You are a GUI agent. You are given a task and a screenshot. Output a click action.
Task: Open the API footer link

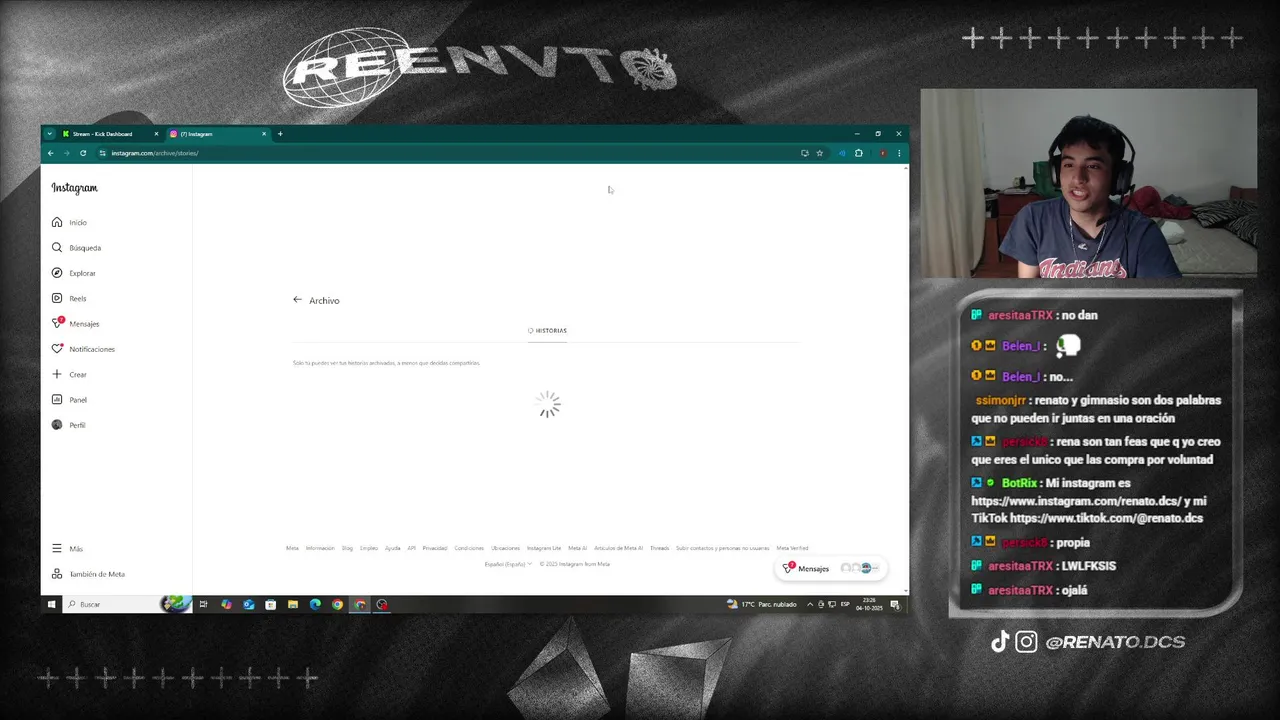point(411,548)
